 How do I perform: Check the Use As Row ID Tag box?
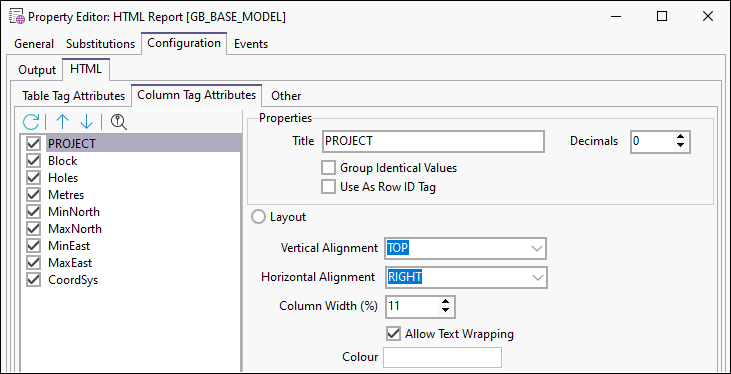point(329,187)
